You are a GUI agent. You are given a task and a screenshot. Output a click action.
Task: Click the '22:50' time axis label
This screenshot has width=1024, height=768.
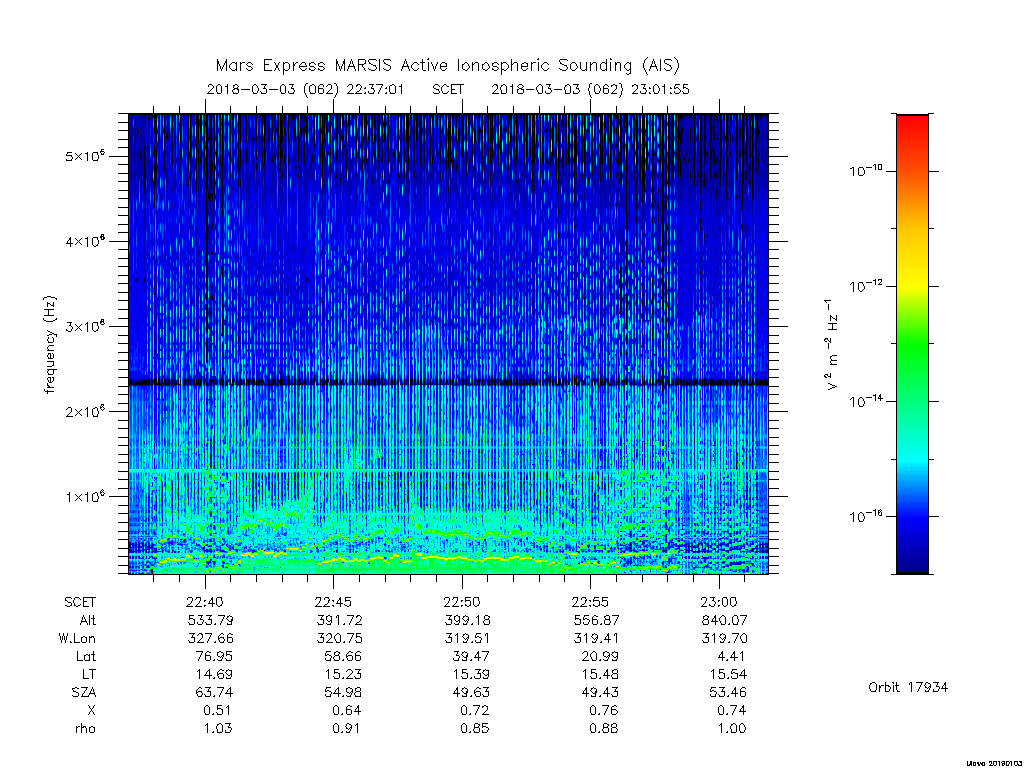(462, 601)
